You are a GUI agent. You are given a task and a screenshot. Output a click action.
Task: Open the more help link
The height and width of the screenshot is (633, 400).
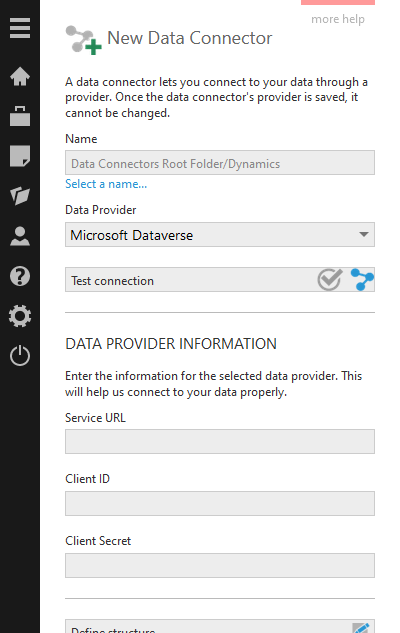pyautogui.click(x=338, y=19)
